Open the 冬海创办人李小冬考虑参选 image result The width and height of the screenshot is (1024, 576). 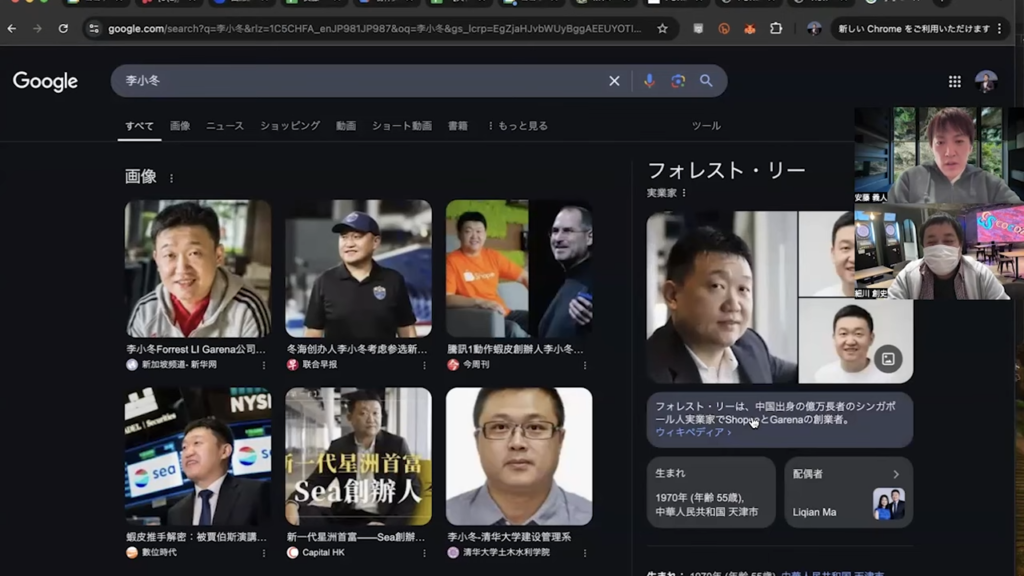tap(359, 268)
